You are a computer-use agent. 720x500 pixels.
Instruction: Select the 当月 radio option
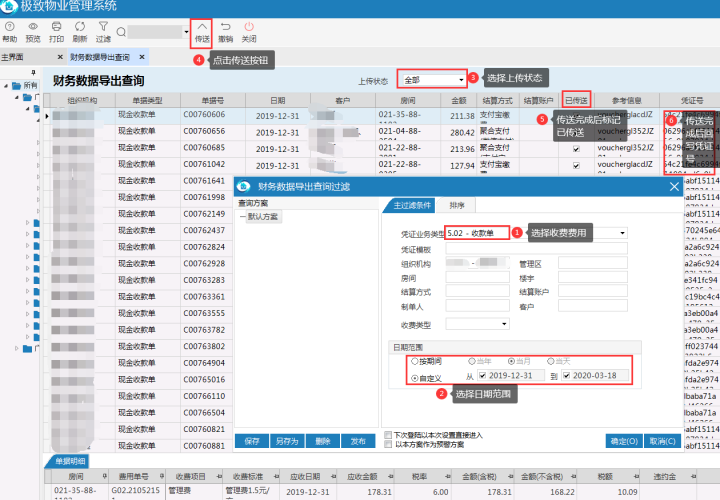point(511,361)
